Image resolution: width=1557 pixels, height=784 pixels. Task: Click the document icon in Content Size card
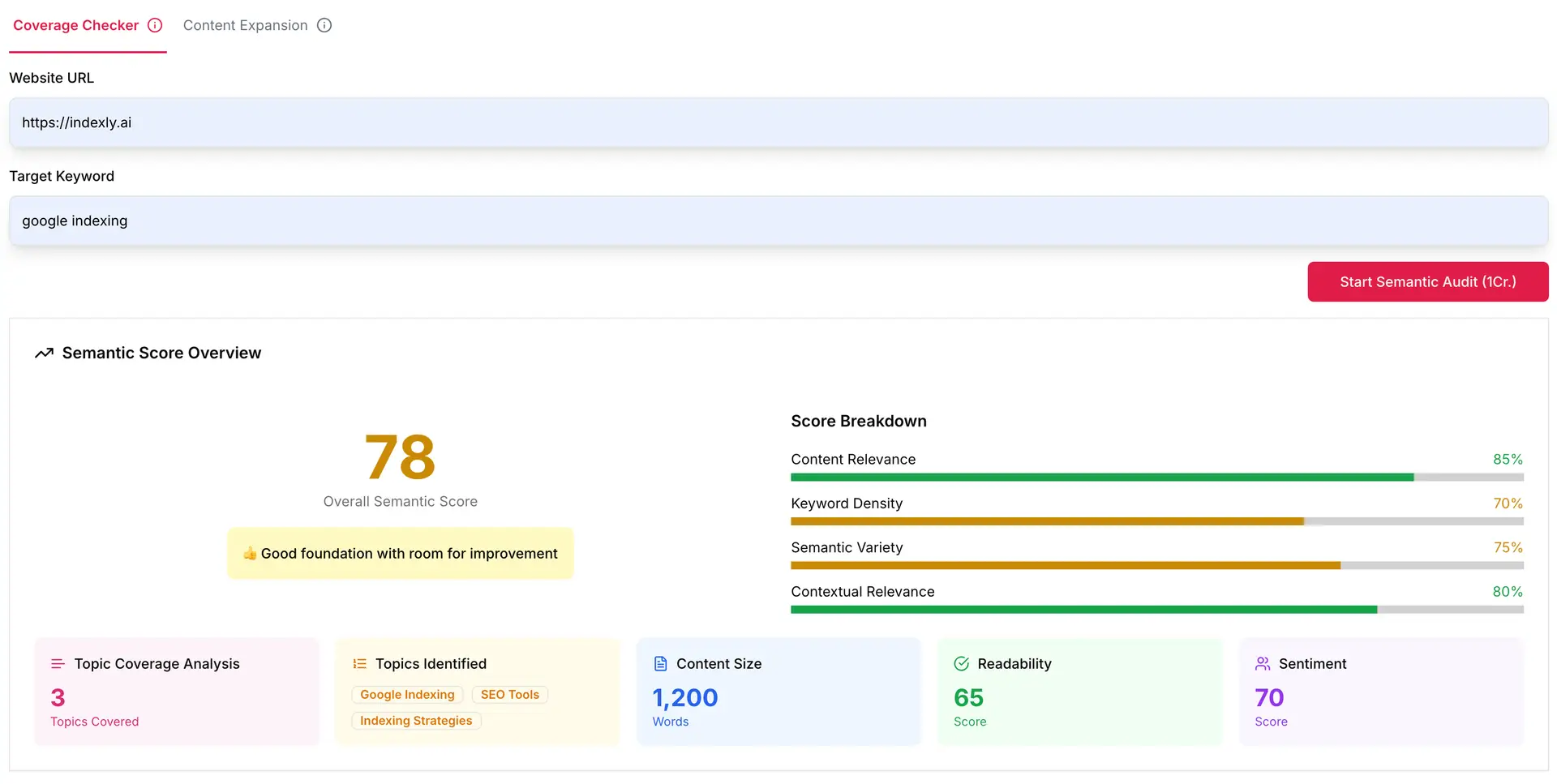tap(659, 663)
